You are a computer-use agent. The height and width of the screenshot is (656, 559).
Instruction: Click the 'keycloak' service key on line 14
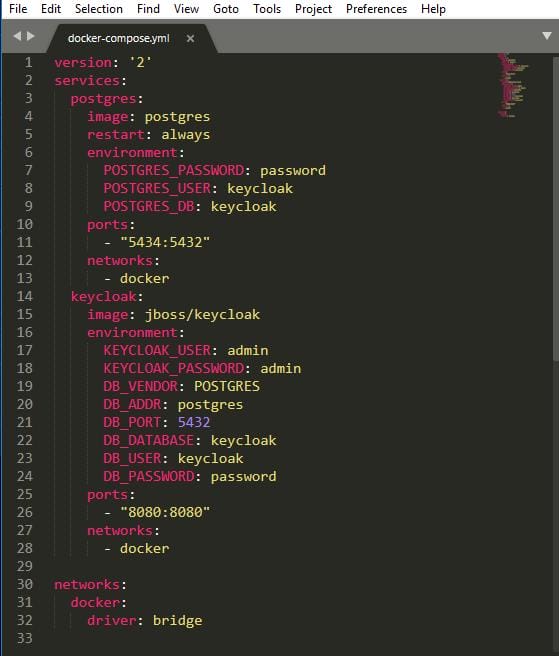[104, 296]
